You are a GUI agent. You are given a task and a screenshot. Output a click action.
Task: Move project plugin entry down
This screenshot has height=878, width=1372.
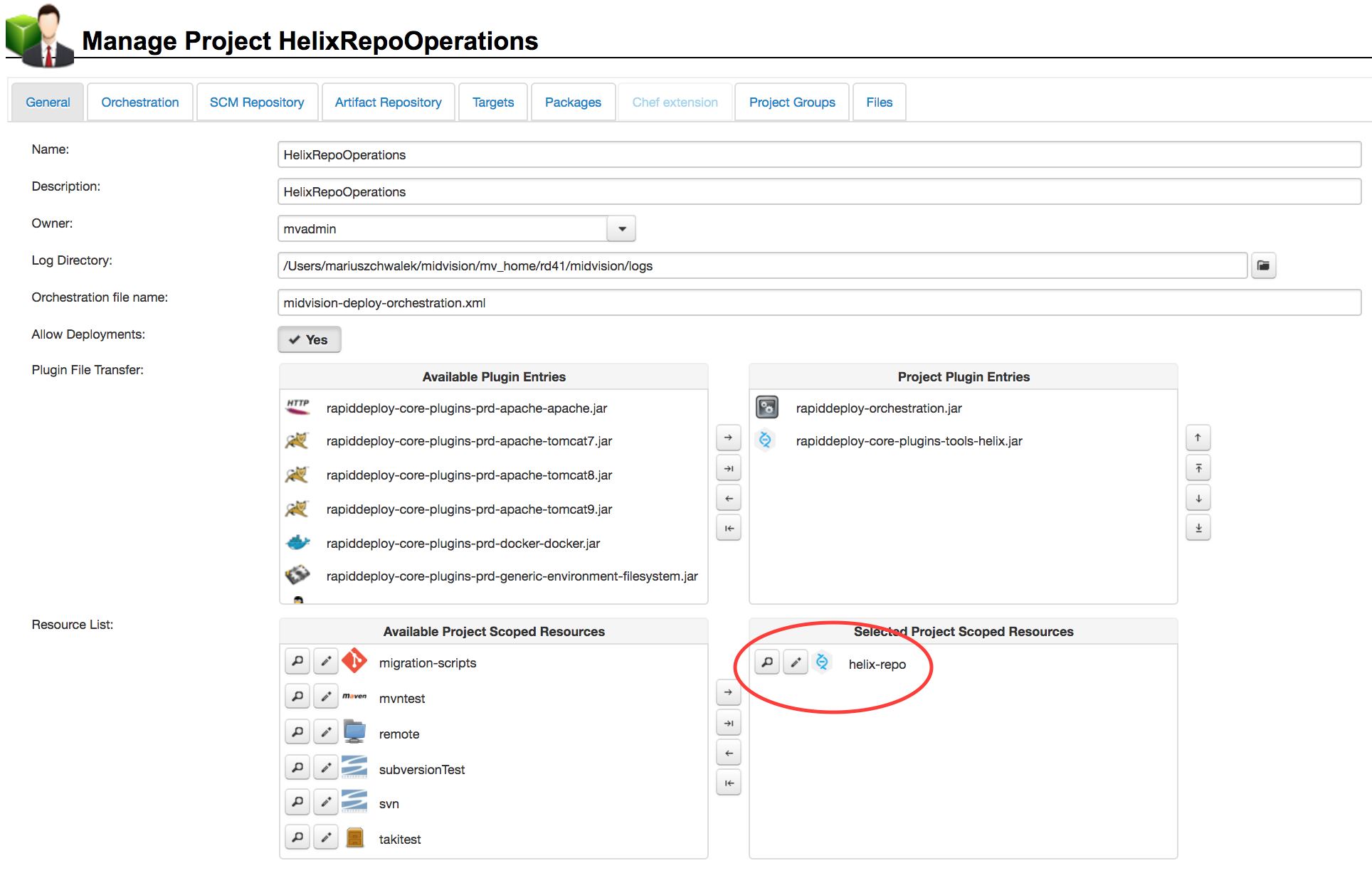[1198, 498]
